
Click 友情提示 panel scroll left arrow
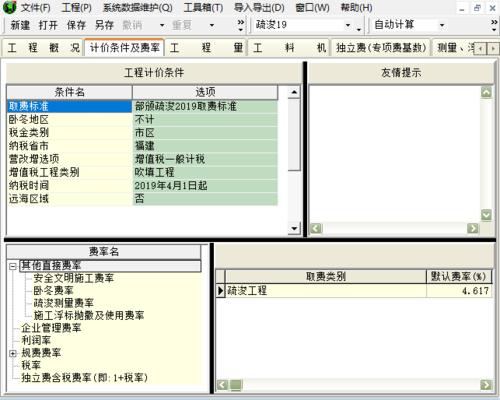pyautogui.click(x=316, y=228)
